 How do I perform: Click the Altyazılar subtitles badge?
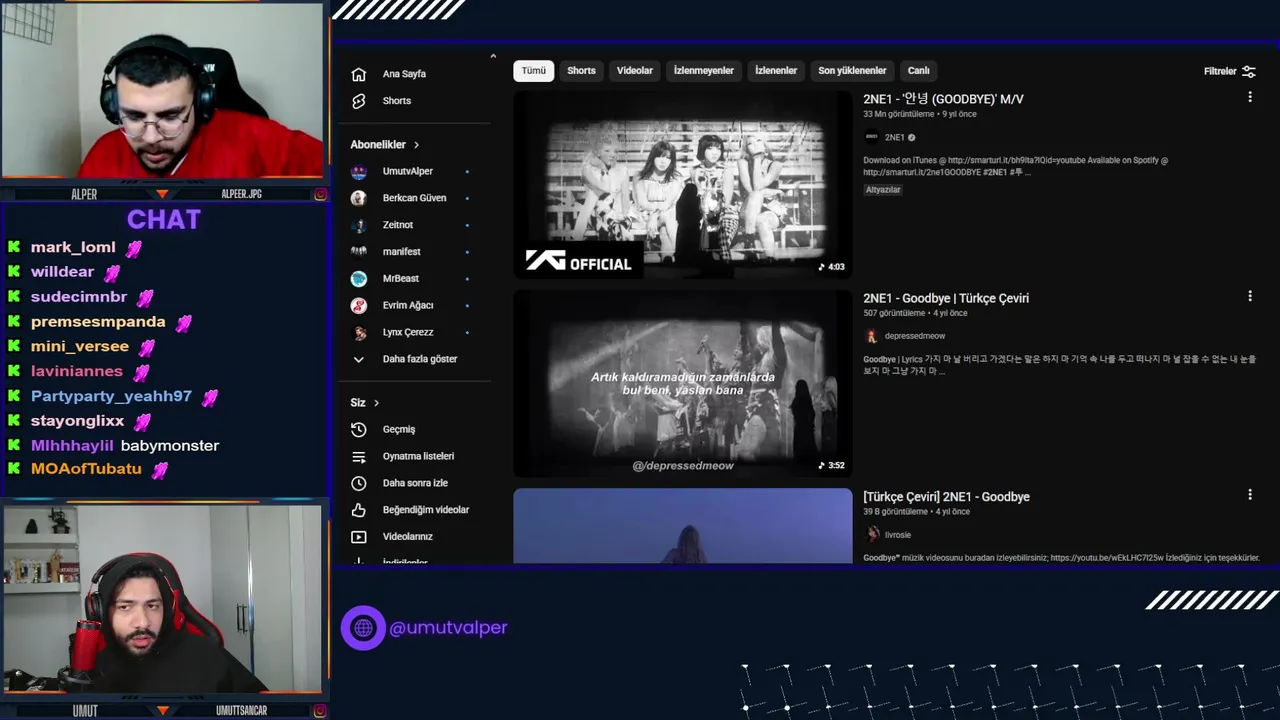883,190
